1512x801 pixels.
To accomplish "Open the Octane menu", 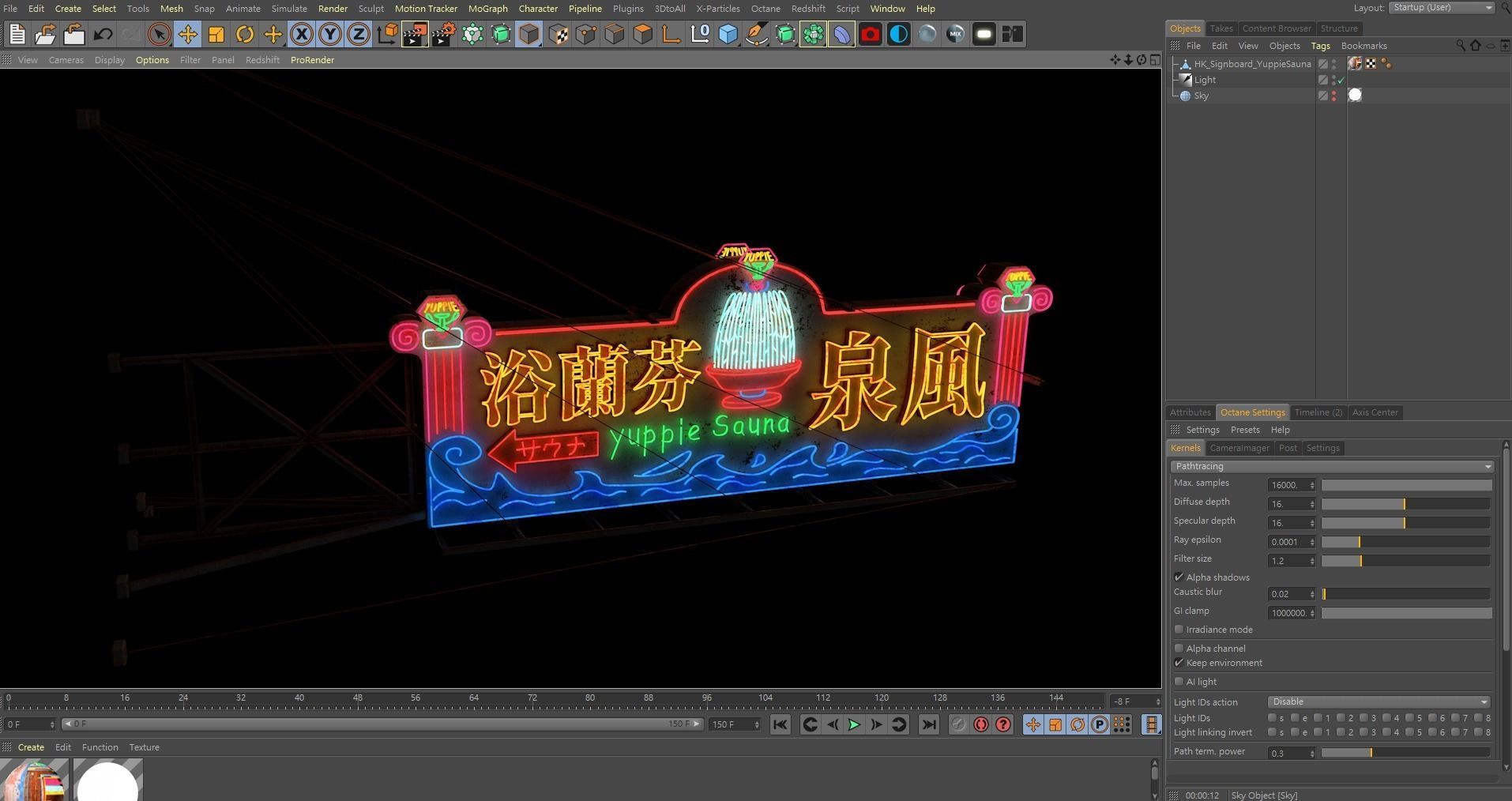I will point(765,9).
